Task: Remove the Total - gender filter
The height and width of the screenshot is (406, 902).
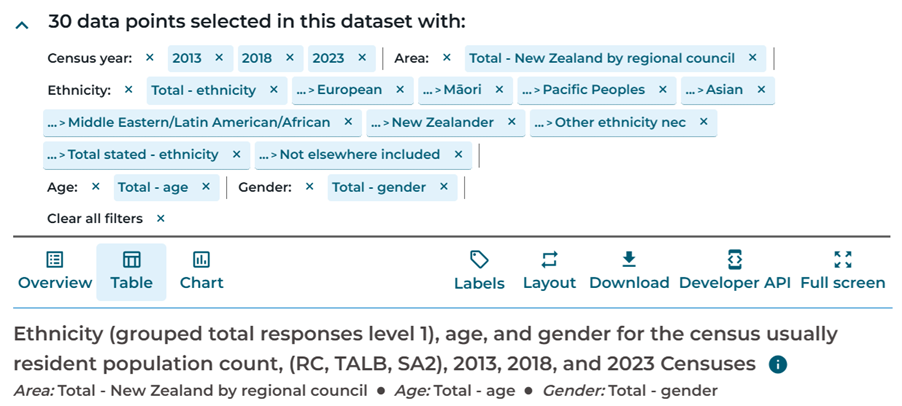Action: pyautogui.click(x=443, y=187)
